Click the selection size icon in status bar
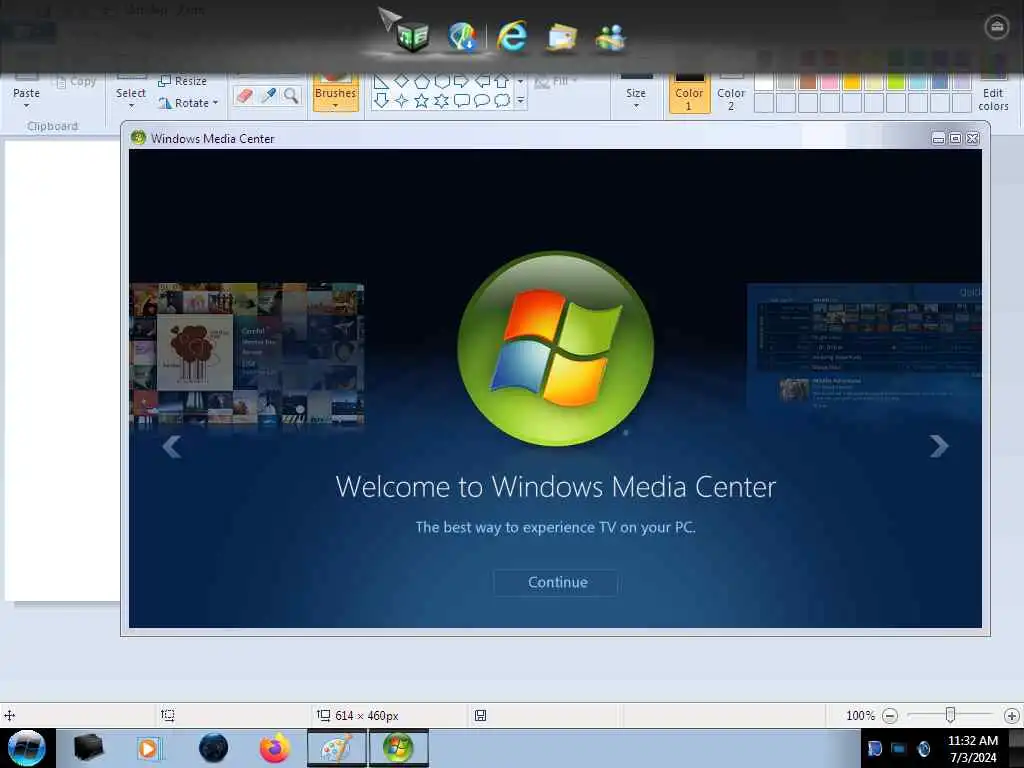The width and height of the screenshot is (1024, 768). [x=167, y=715]
